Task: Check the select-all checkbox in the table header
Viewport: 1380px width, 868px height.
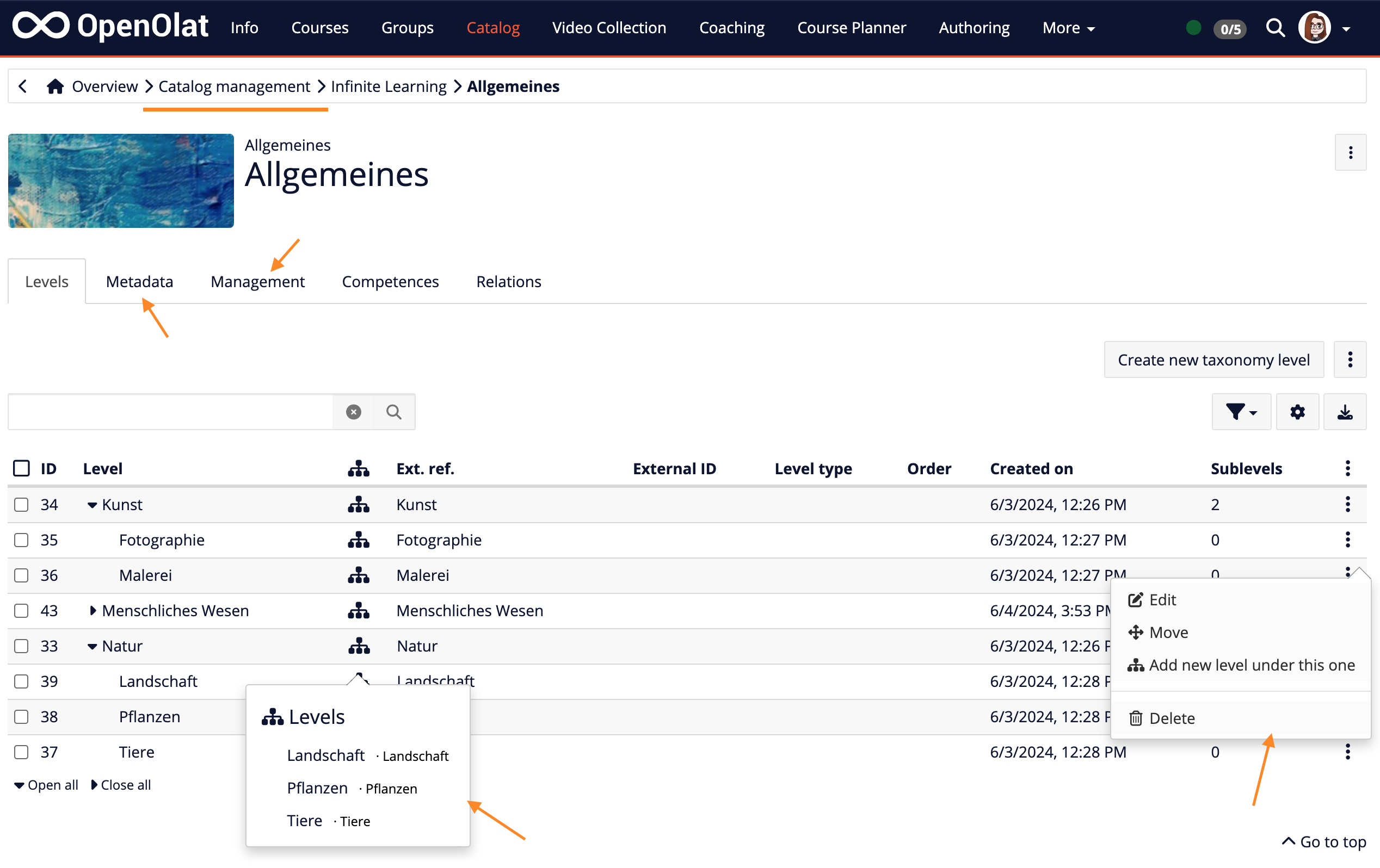Action: [x=21, y=468]
